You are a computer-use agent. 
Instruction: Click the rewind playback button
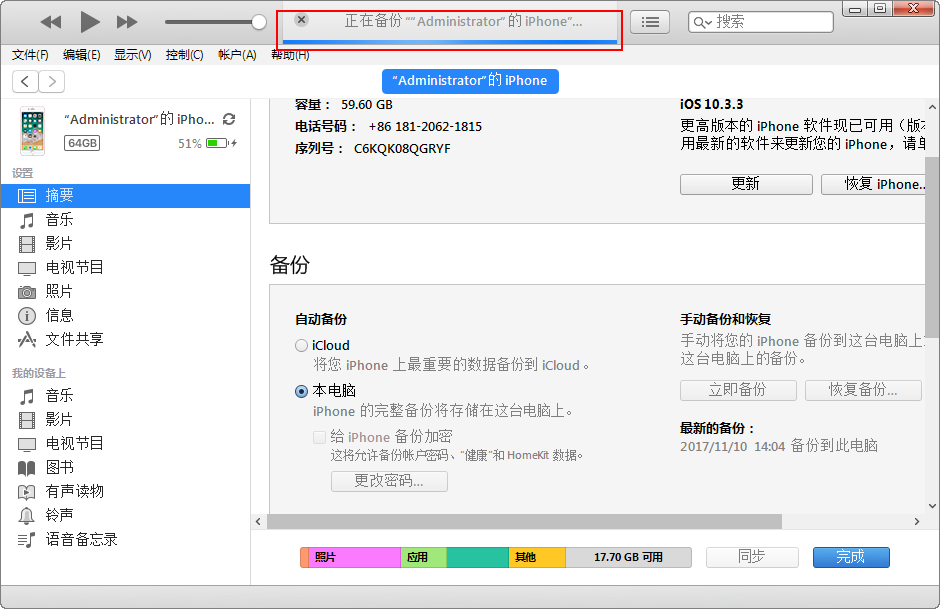point(51,22)
